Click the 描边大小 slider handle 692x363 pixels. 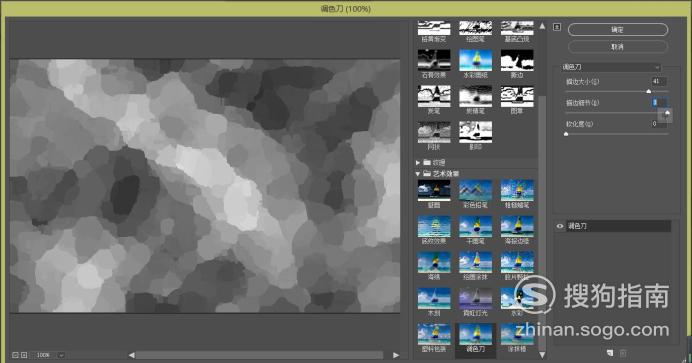[x=648, y=91]
